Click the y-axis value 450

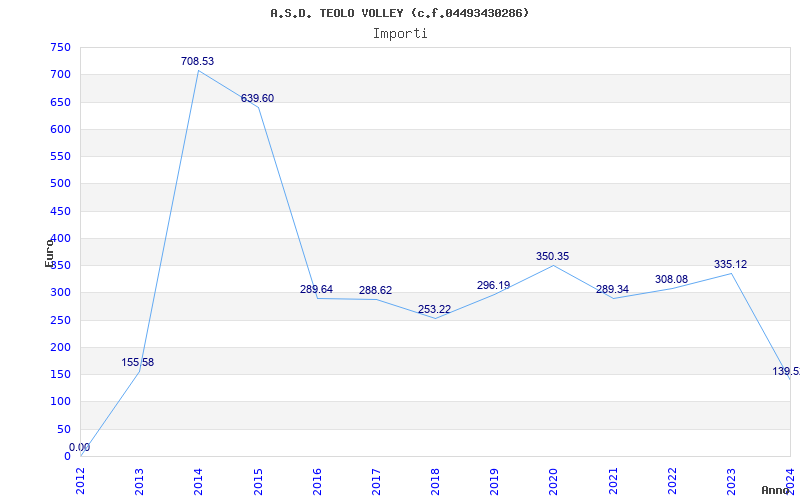click(60, 211)
